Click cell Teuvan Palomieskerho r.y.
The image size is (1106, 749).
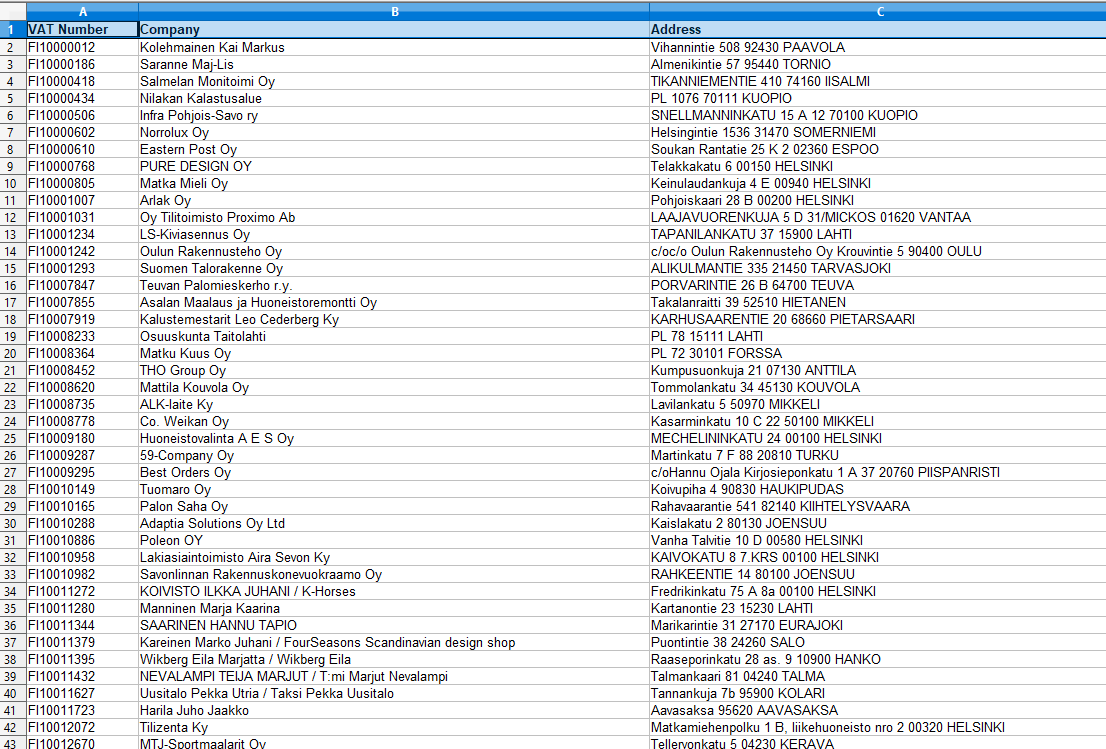(394, 286)
